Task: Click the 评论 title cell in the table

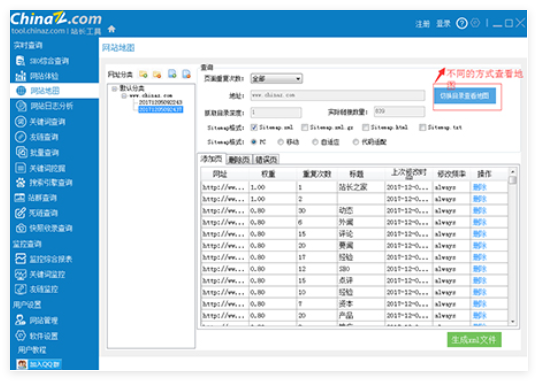Action: [361, 234]
